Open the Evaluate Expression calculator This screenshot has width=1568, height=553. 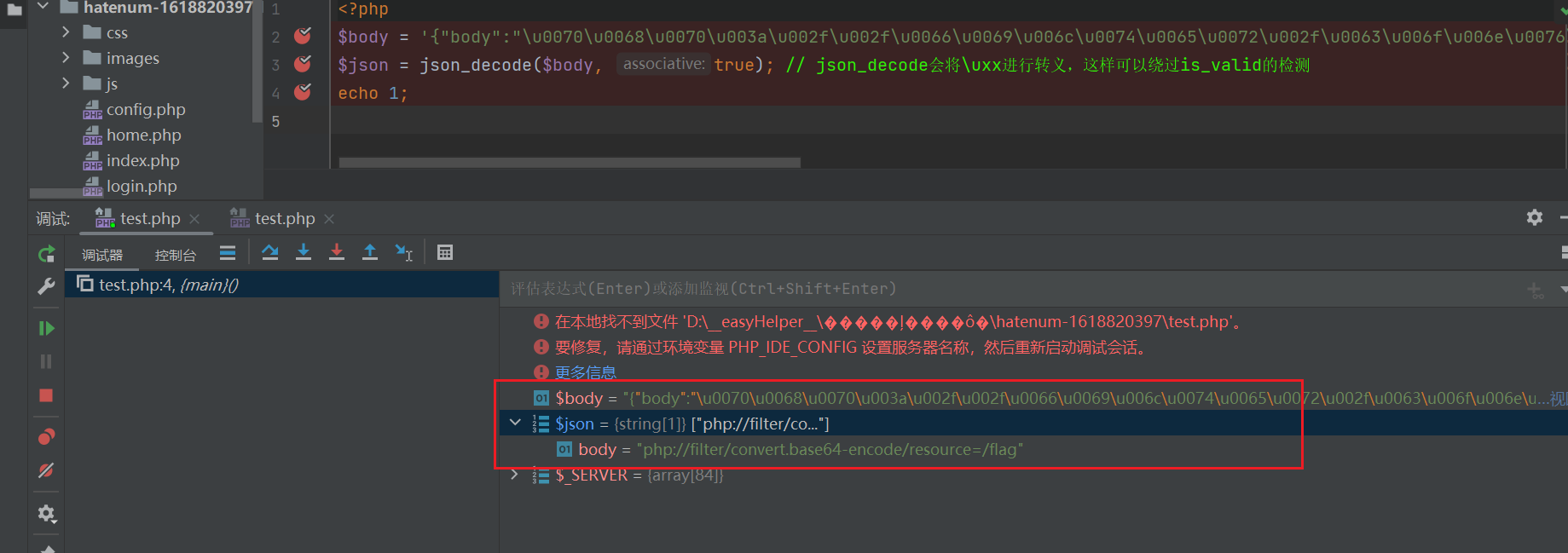445,252
